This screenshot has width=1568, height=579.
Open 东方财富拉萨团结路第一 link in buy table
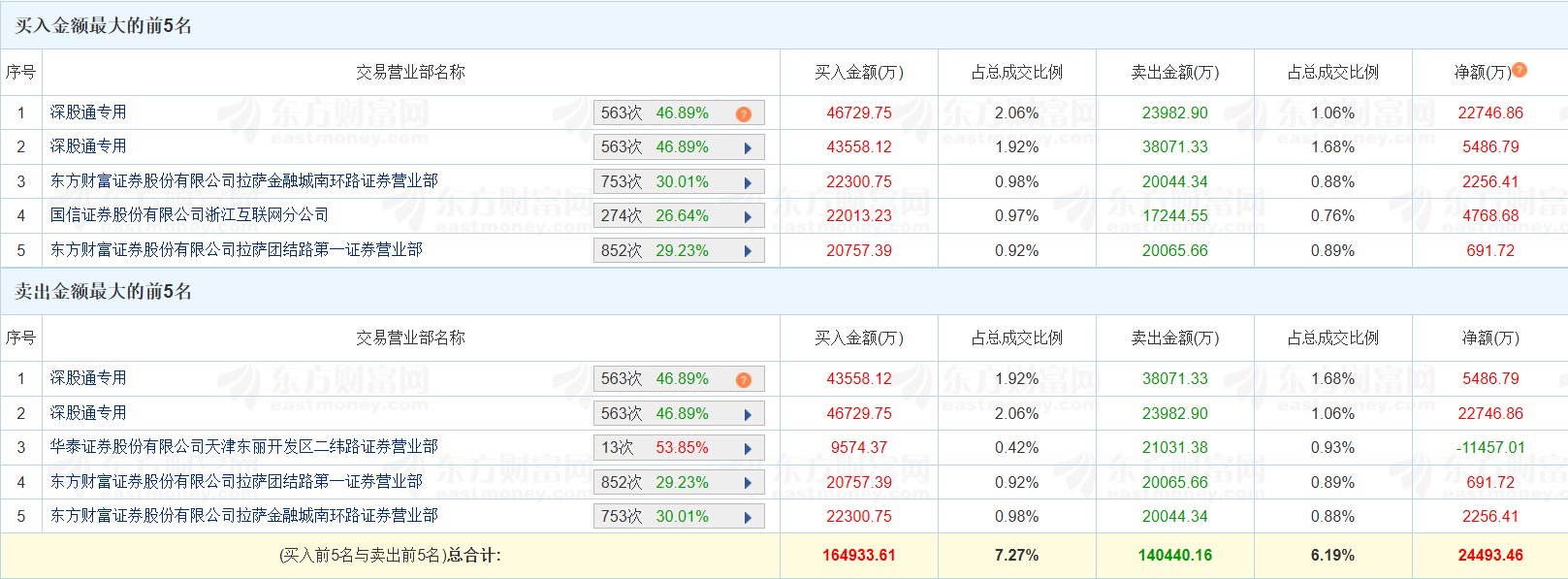coord(236,250)
